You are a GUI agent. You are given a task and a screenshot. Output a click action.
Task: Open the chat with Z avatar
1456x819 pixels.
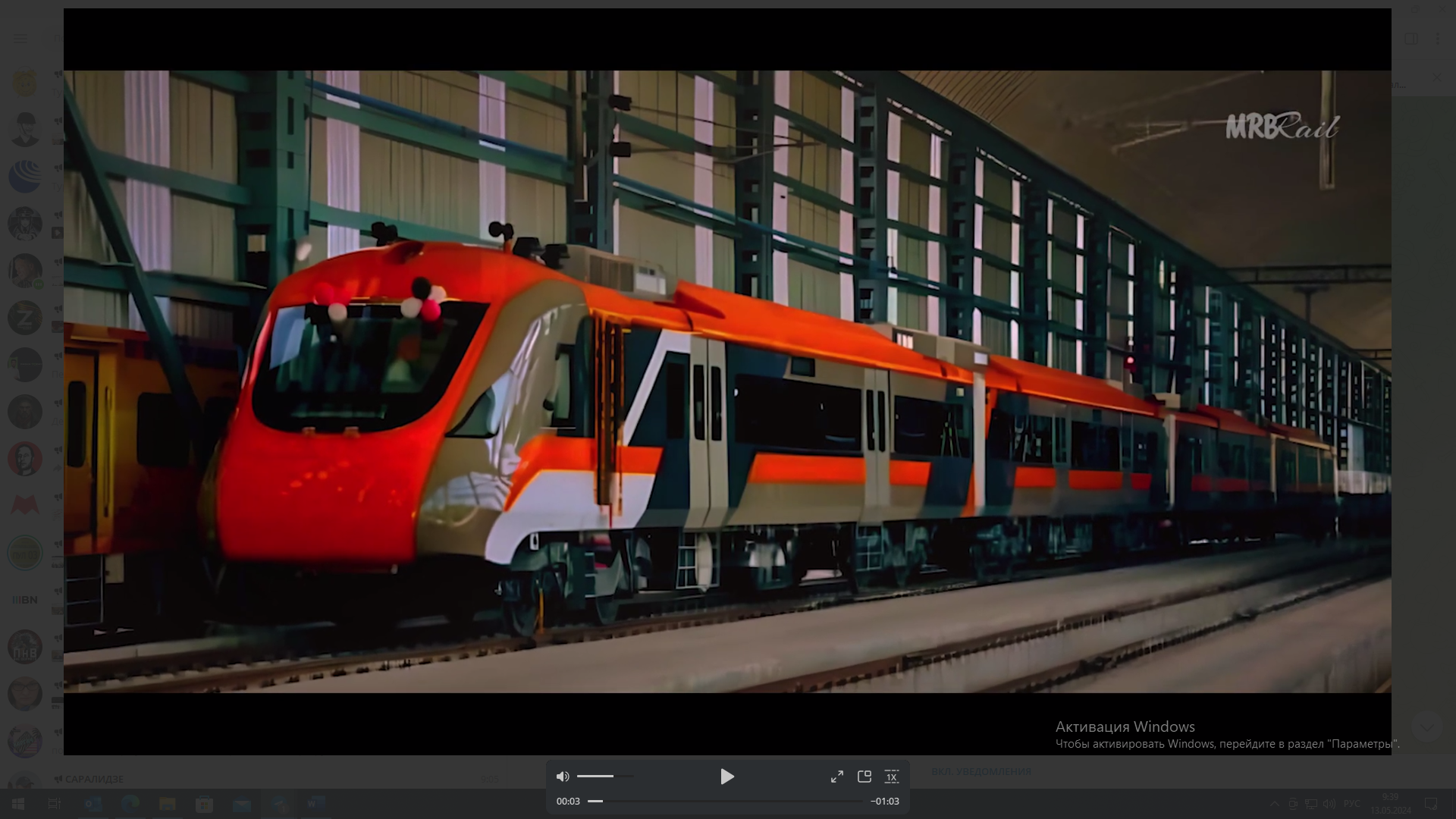[x=25, y=318]
